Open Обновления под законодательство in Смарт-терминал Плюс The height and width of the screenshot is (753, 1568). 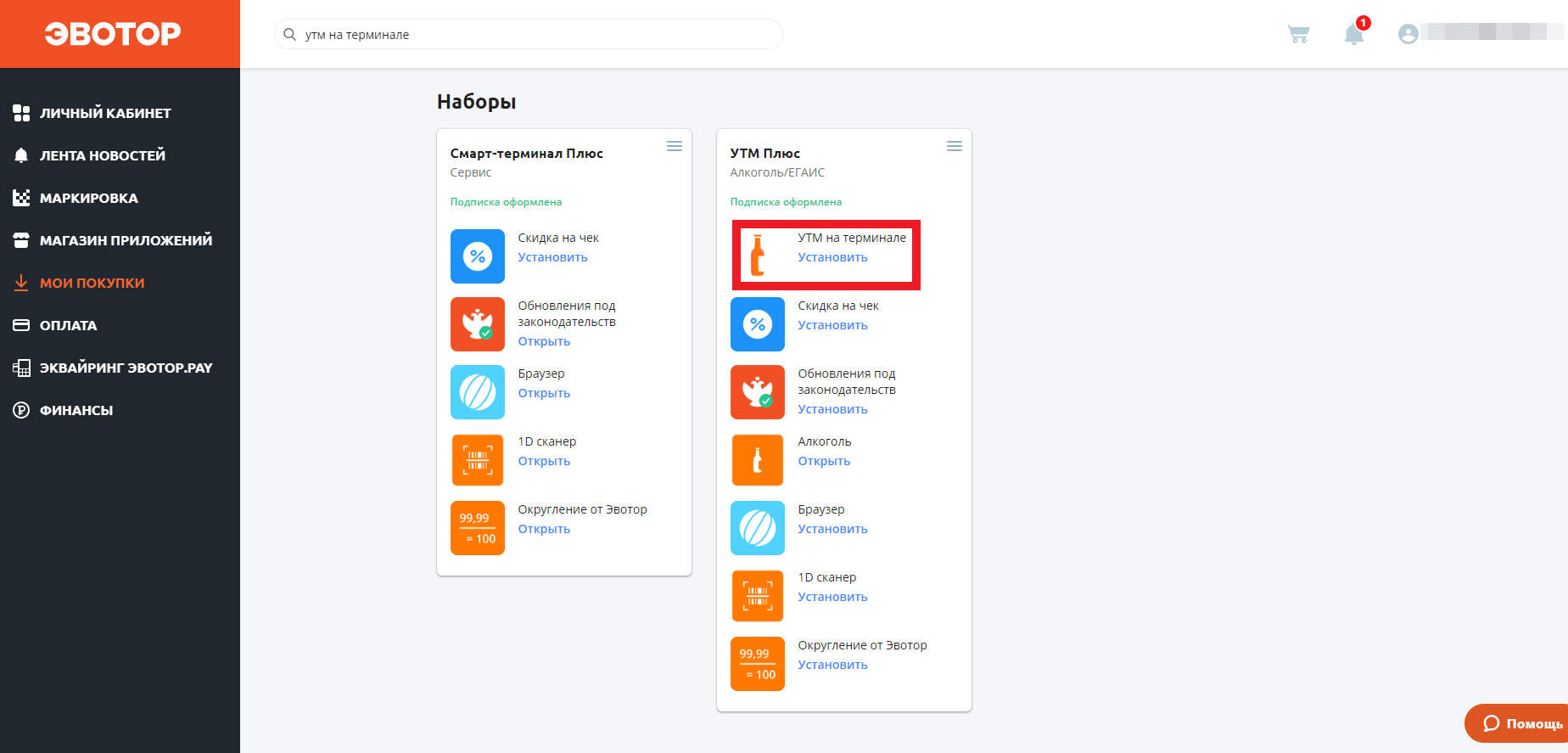(x=544, y=341)
